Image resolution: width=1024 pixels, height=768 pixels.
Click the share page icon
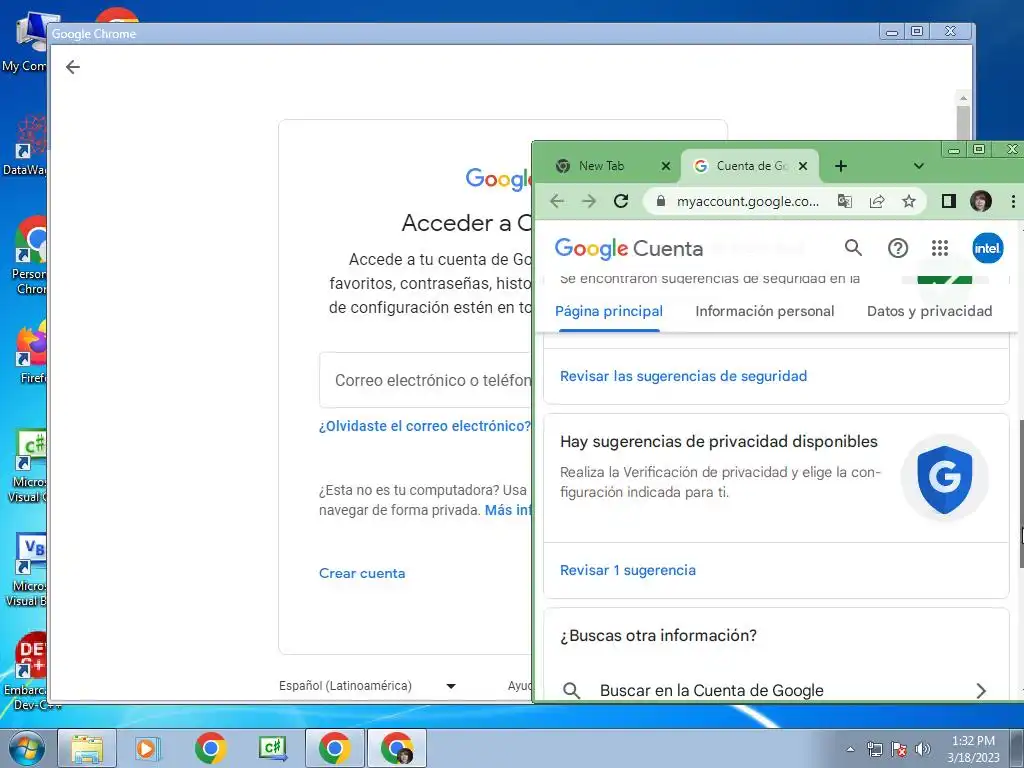click(876, 201)
